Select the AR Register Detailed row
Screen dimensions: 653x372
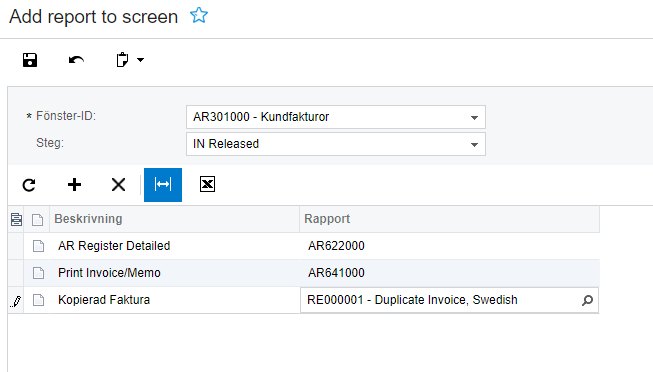[304, 246]
